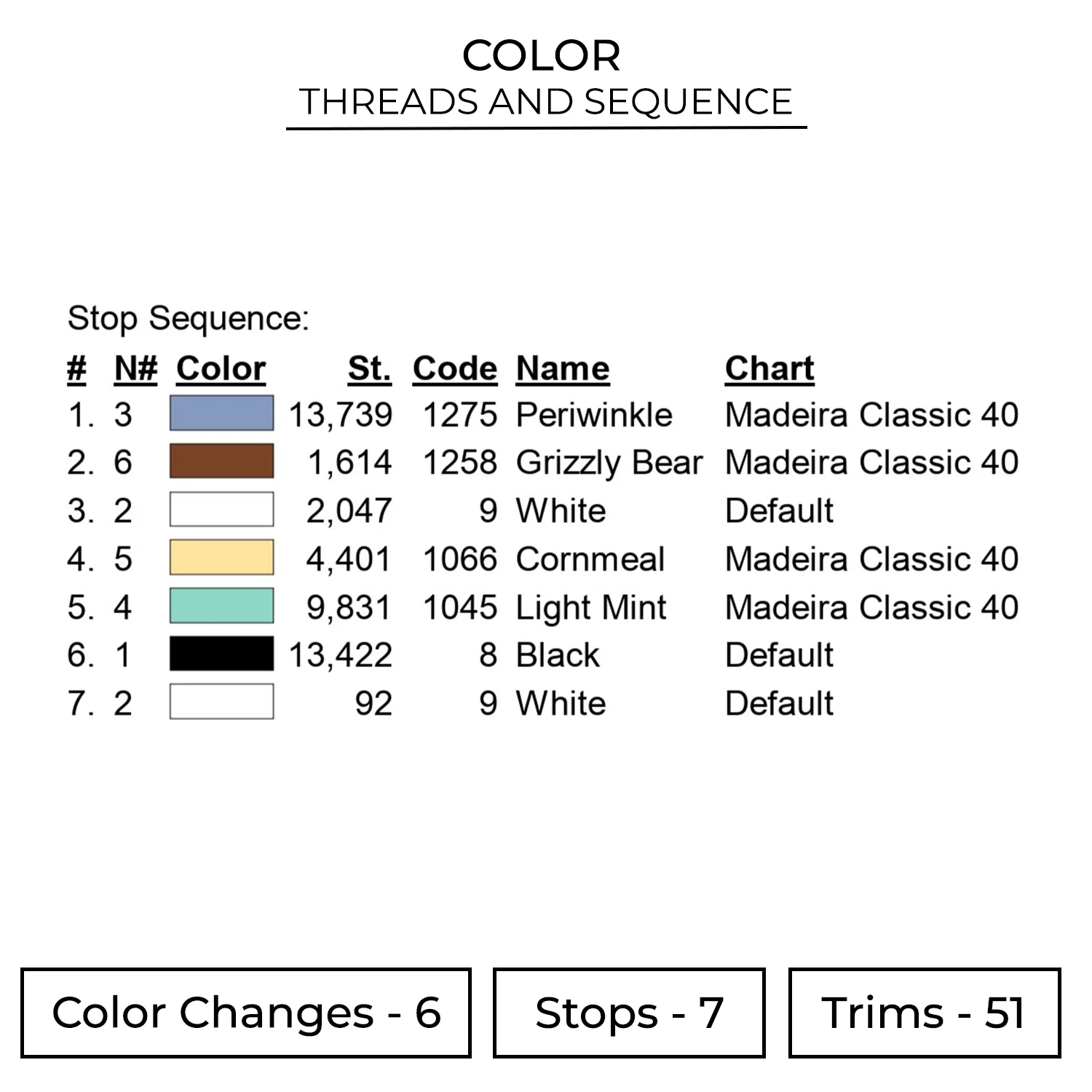The height and width of the screenshot is (1092, 1092).
Task: Click the Code column header
Action: pos(454,368)
